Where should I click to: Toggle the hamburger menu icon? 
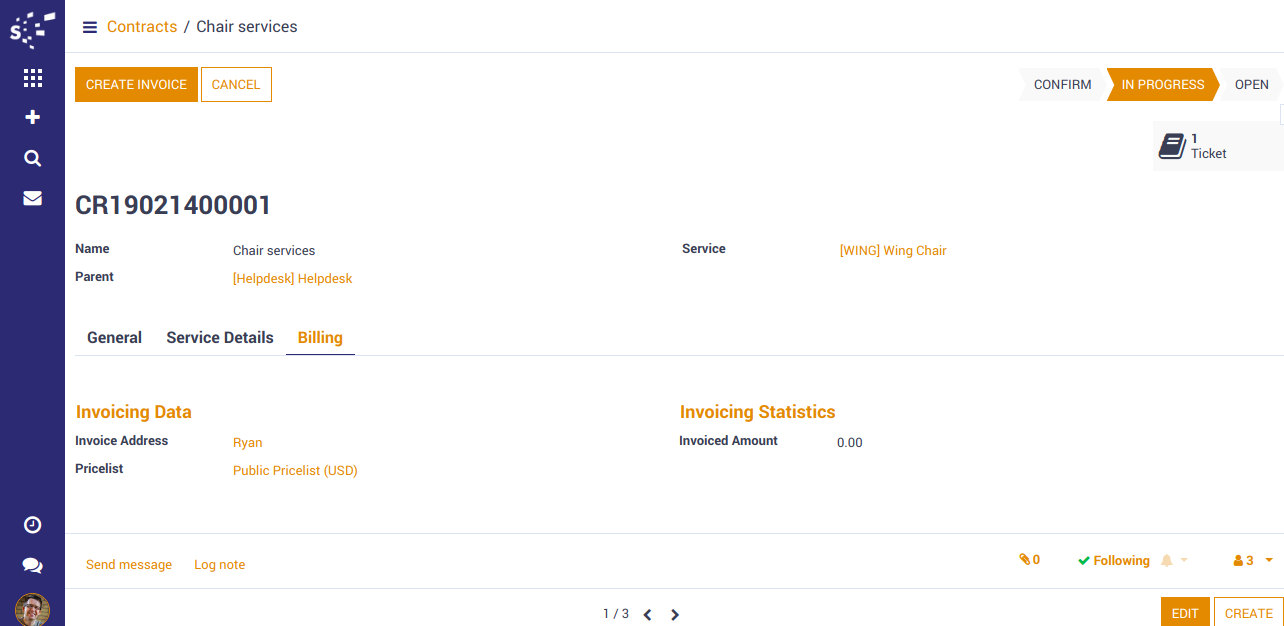point(90,27)
